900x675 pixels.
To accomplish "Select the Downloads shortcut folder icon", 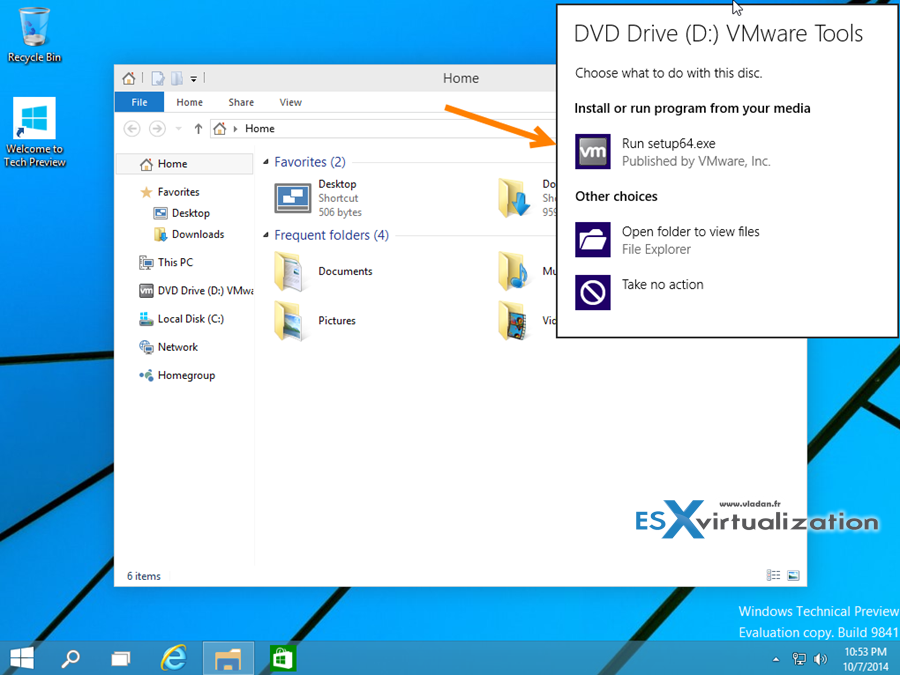I will tap(514, 198).
